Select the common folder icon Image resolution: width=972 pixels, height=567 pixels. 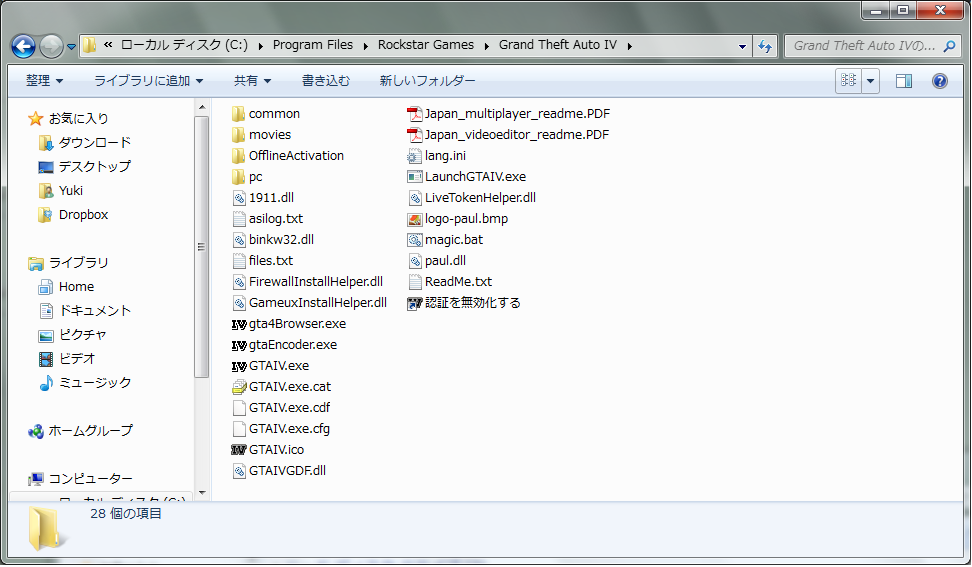239,114
